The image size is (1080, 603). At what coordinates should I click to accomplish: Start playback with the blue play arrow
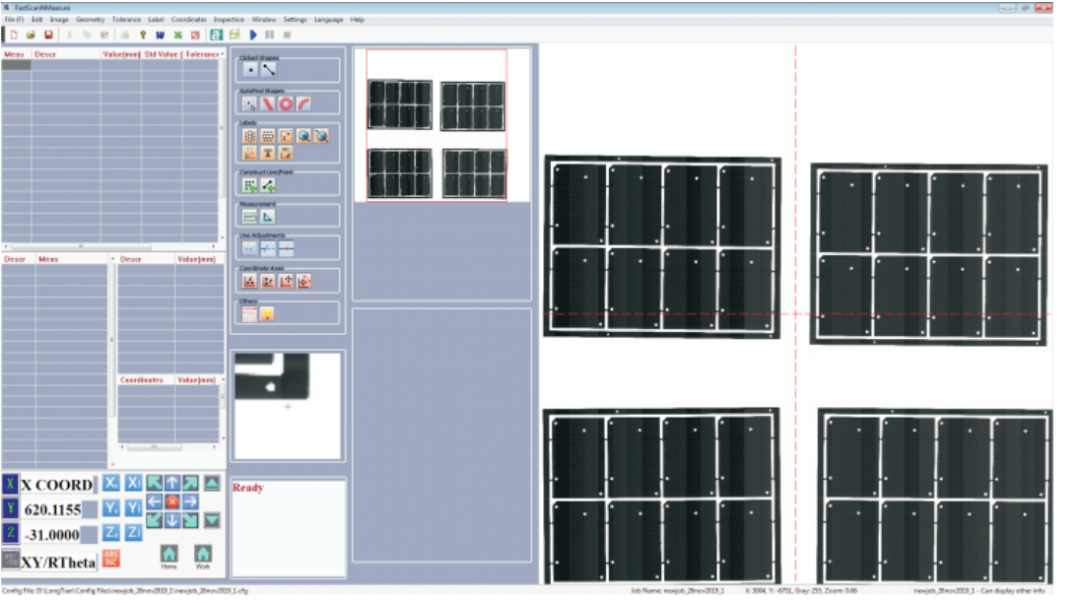coord(253,34)
